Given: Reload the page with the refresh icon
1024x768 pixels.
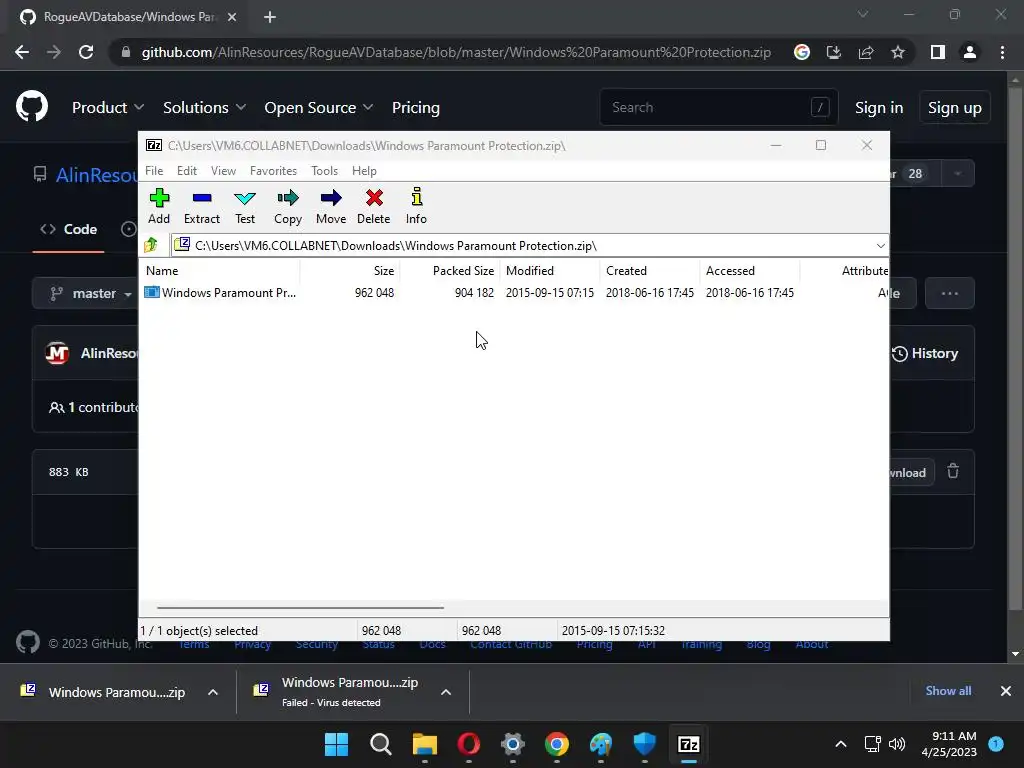Looking at the screenshot, I should click(86, 52).
